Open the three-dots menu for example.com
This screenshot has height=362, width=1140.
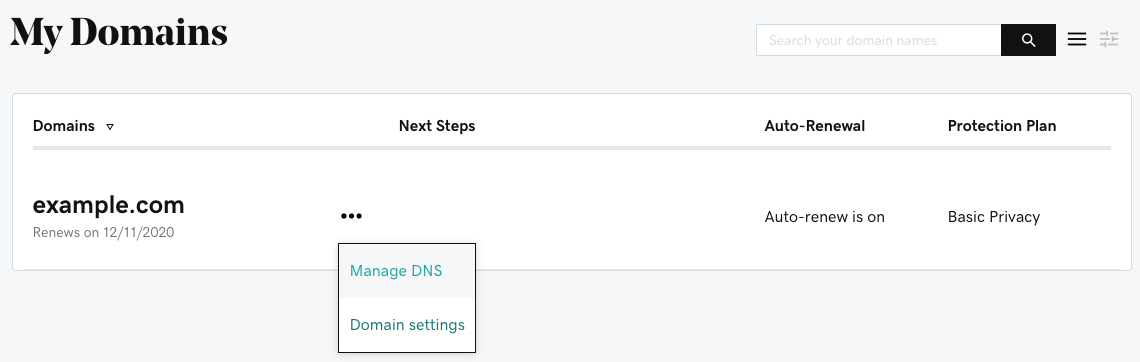[x=351, y=216]
